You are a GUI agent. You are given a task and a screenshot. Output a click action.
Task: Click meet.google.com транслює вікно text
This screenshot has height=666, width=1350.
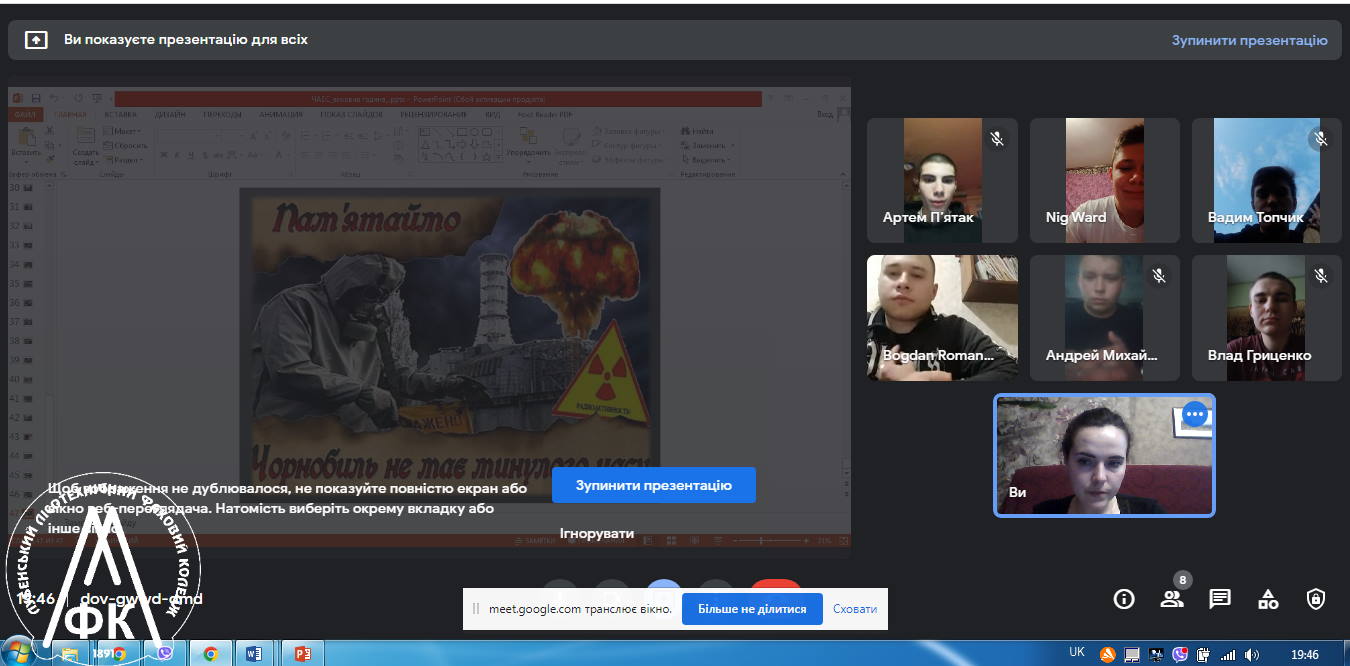click(x=580, y=609)
